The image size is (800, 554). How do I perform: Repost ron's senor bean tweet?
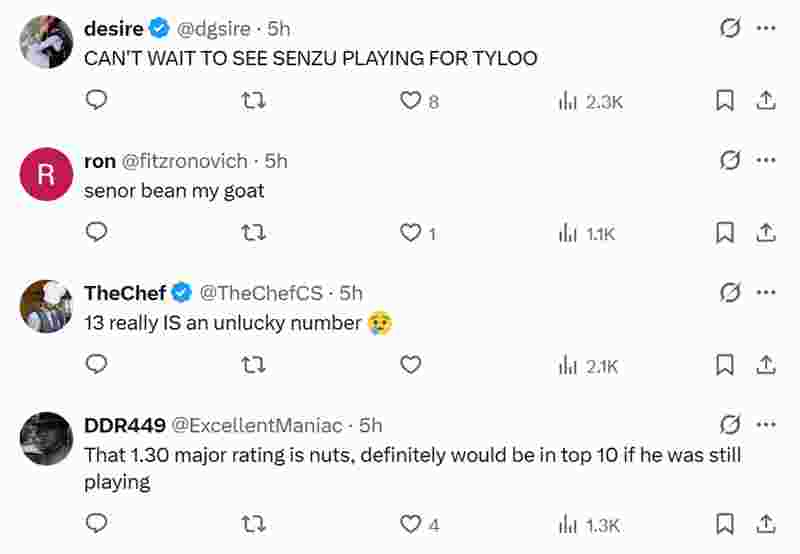click(x=254, y=233)
